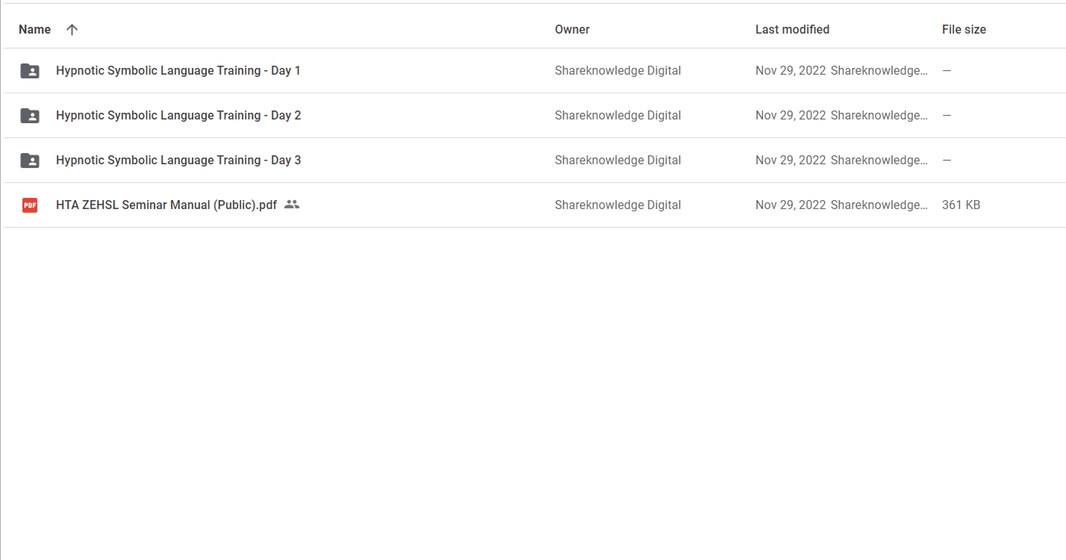Click the owner name in the PDF row
The height and width of the screenshot is (560, 1066).
(x=617, y=205)
